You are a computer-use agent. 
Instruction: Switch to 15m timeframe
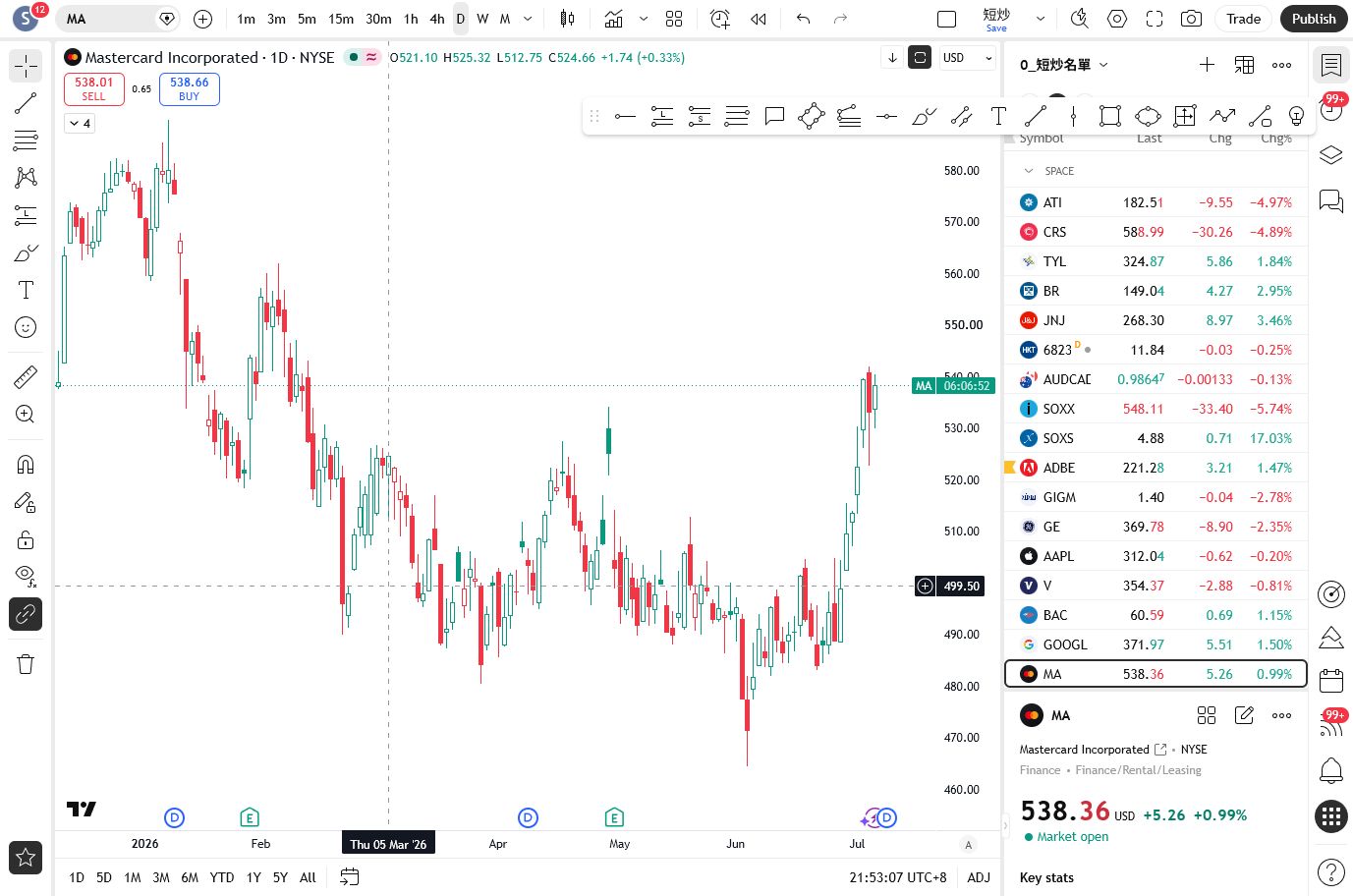tap(341, 19)
